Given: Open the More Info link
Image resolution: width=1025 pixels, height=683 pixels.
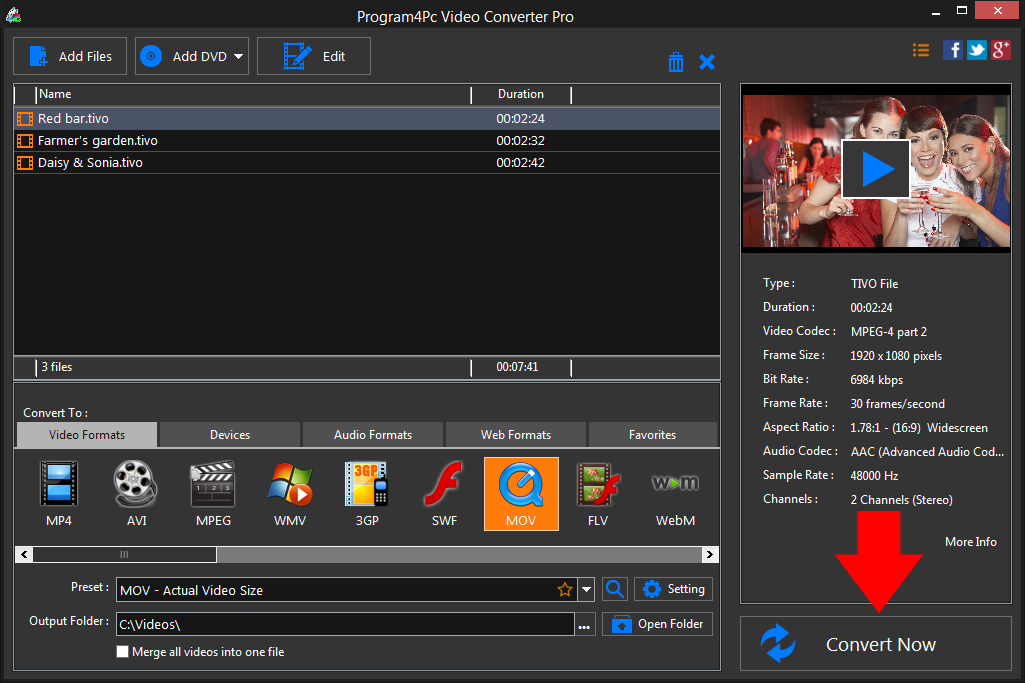Looking at the screenshot, I should (971, 542).
